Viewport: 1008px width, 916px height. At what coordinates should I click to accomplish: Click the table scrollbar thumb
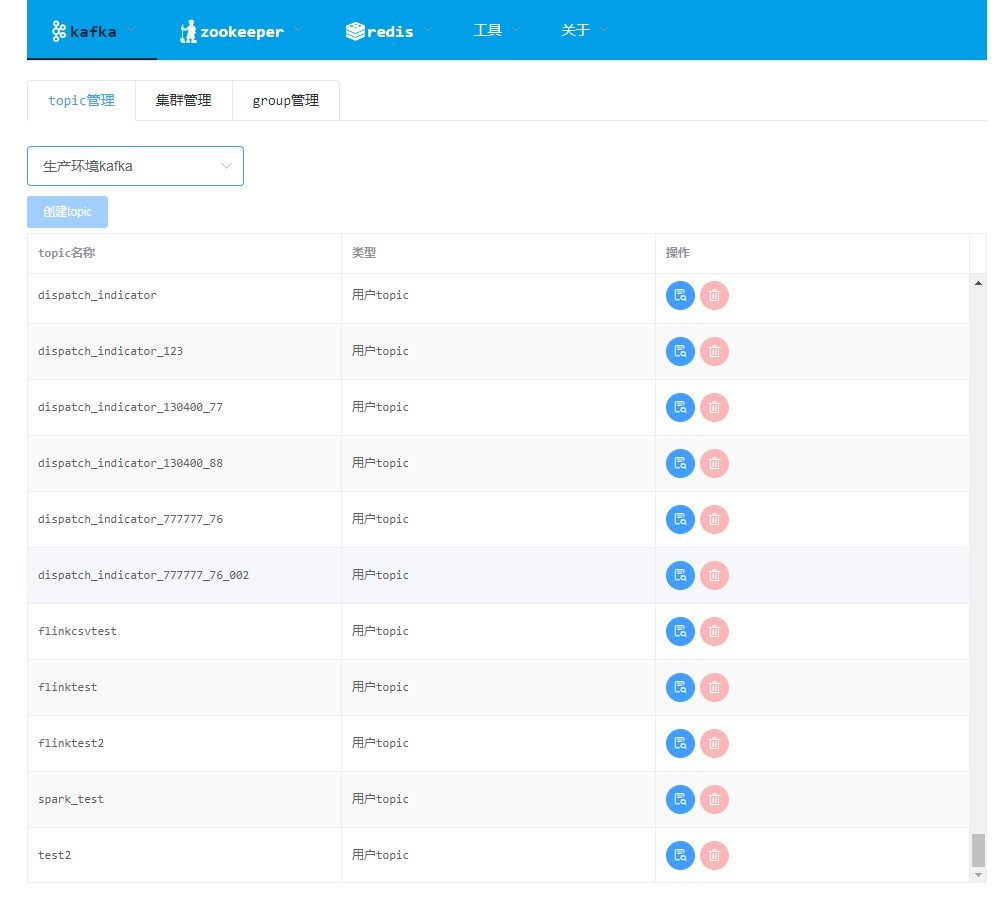coord(978,850)
